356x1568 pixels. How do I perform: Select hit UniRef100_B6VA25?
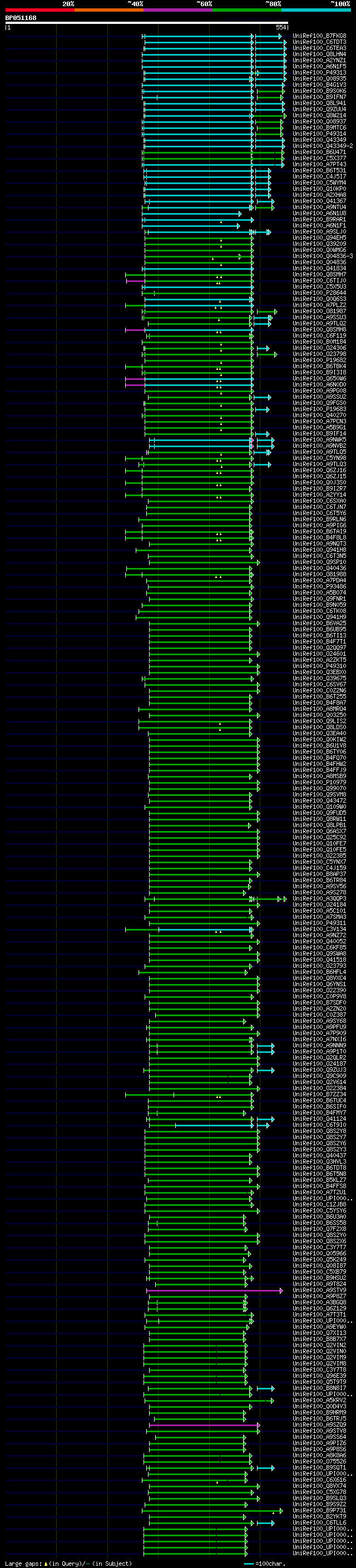pos(319,624)
